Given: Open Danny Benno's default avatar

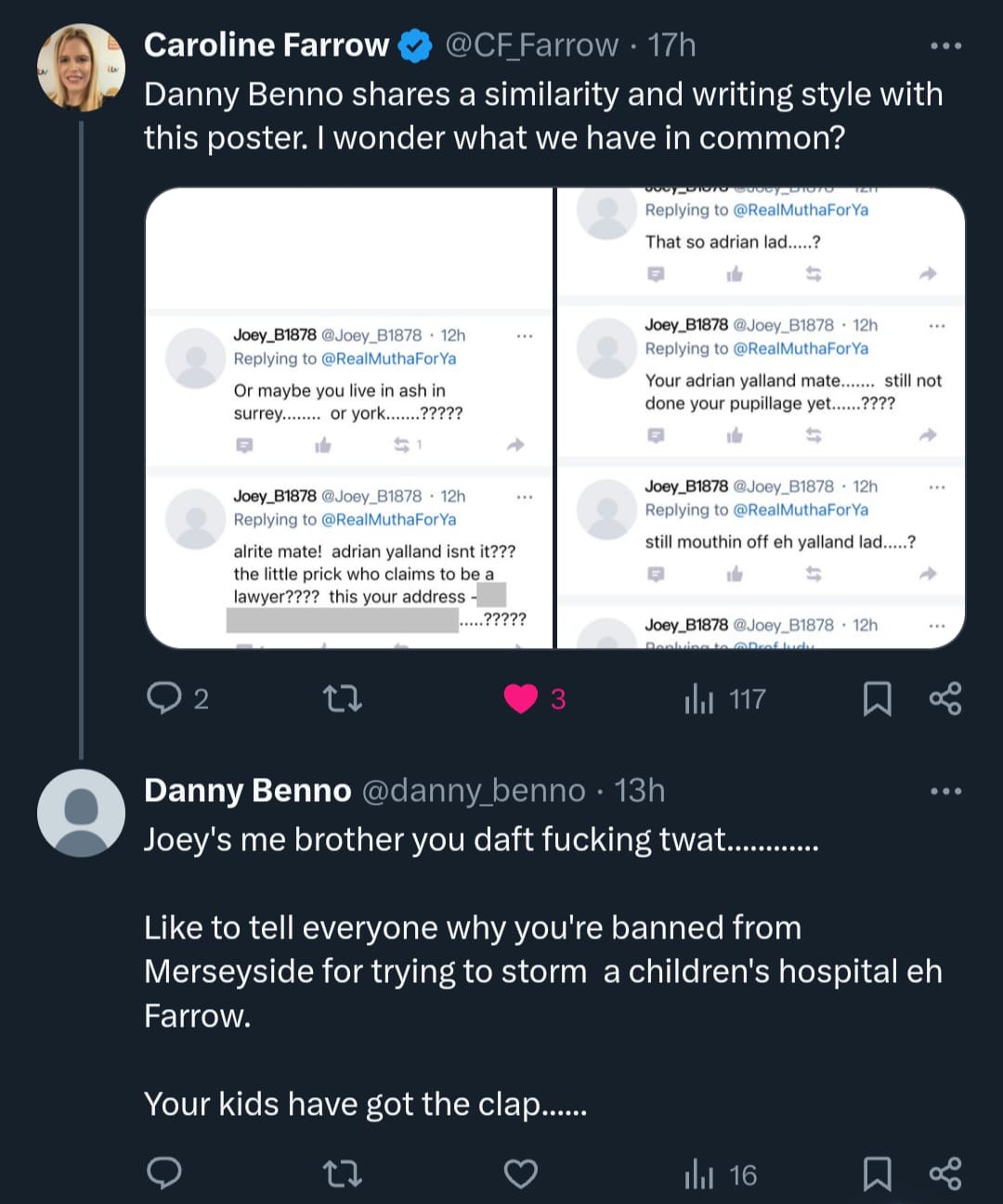Looking at the screenshot, I should coord(81,812).
